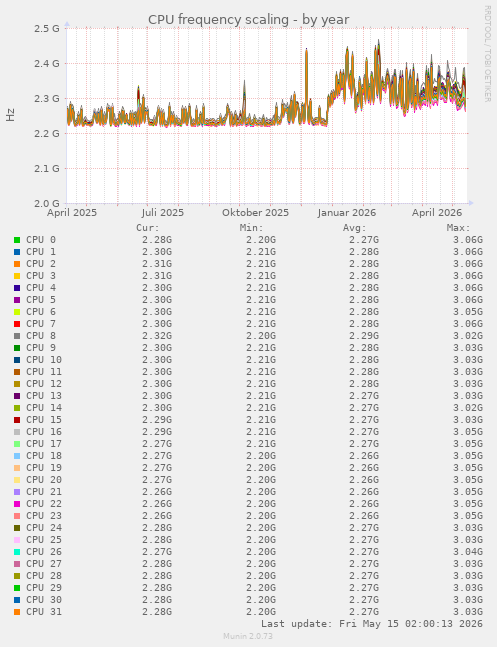Select the CPU 27 legend label
This screenshot has width=497, height=647.
[44, 563]
